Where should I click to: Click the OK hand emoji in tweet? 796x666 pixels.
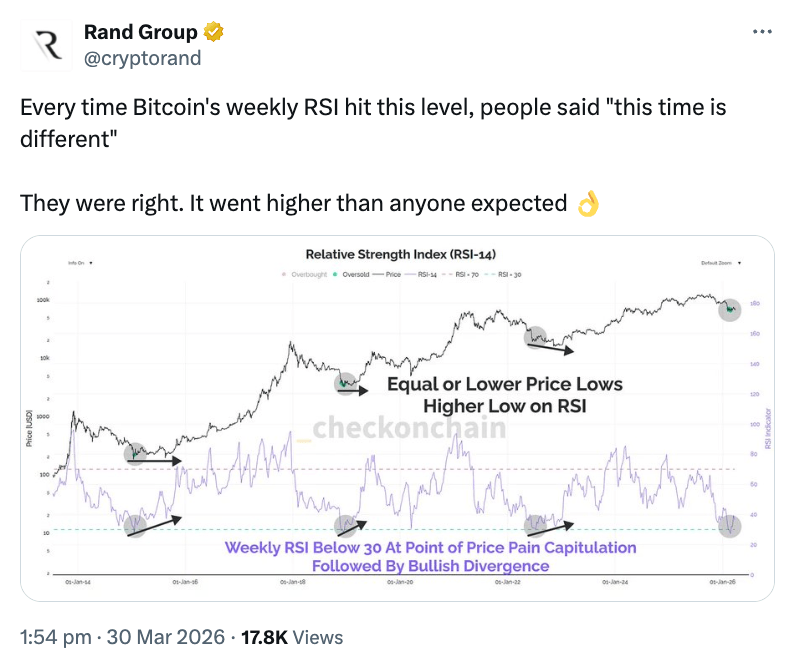point(588,204)
